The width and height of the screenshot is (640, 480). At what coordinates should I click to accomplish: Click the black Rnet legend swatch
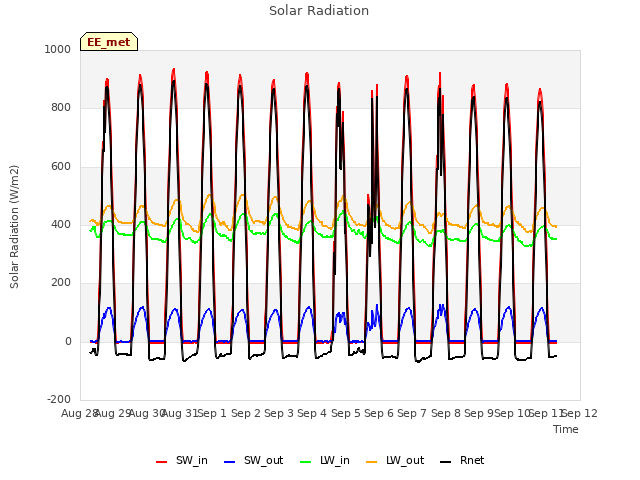tap(446, 462)
